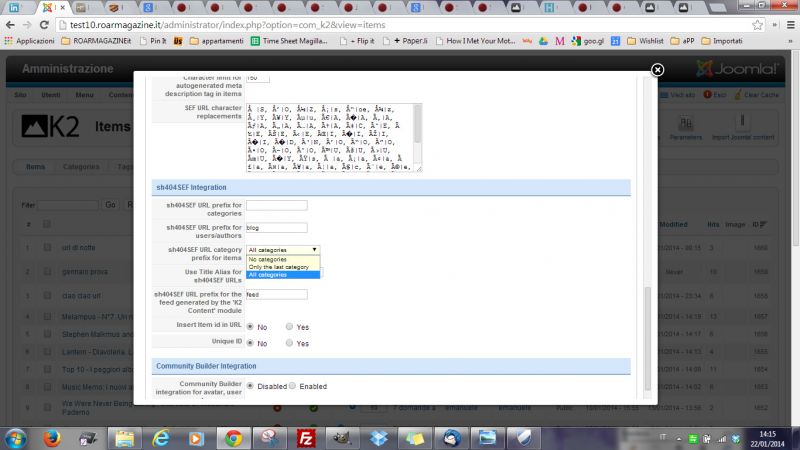The width and height of the screenshot is (800, 450).
Task: Set Community Builder integration to Disabled
Action: pos(250,386)
